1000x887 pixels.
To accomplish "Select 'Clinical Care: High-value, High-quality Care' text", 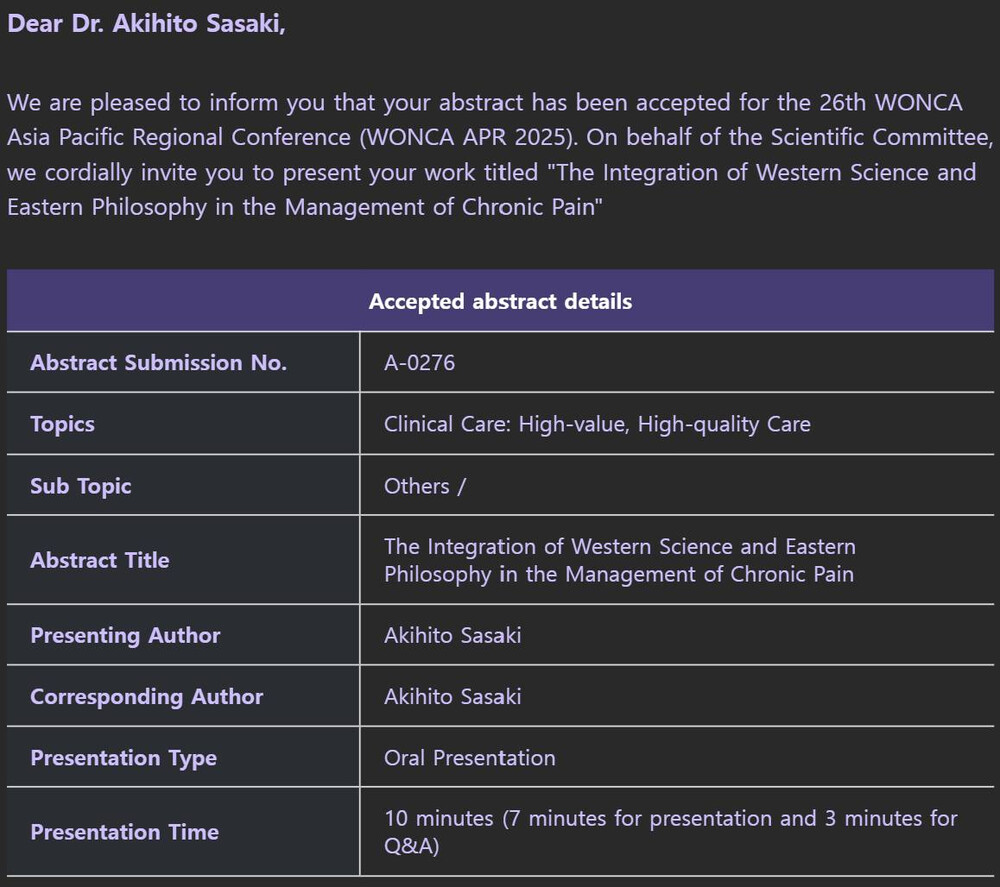I will pyautogui.click(x=597, y=424).
